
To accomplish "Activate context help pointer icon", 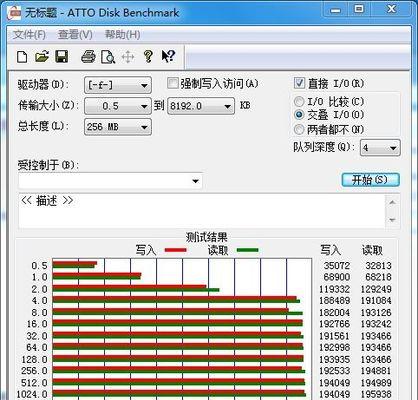I will 168,56.
